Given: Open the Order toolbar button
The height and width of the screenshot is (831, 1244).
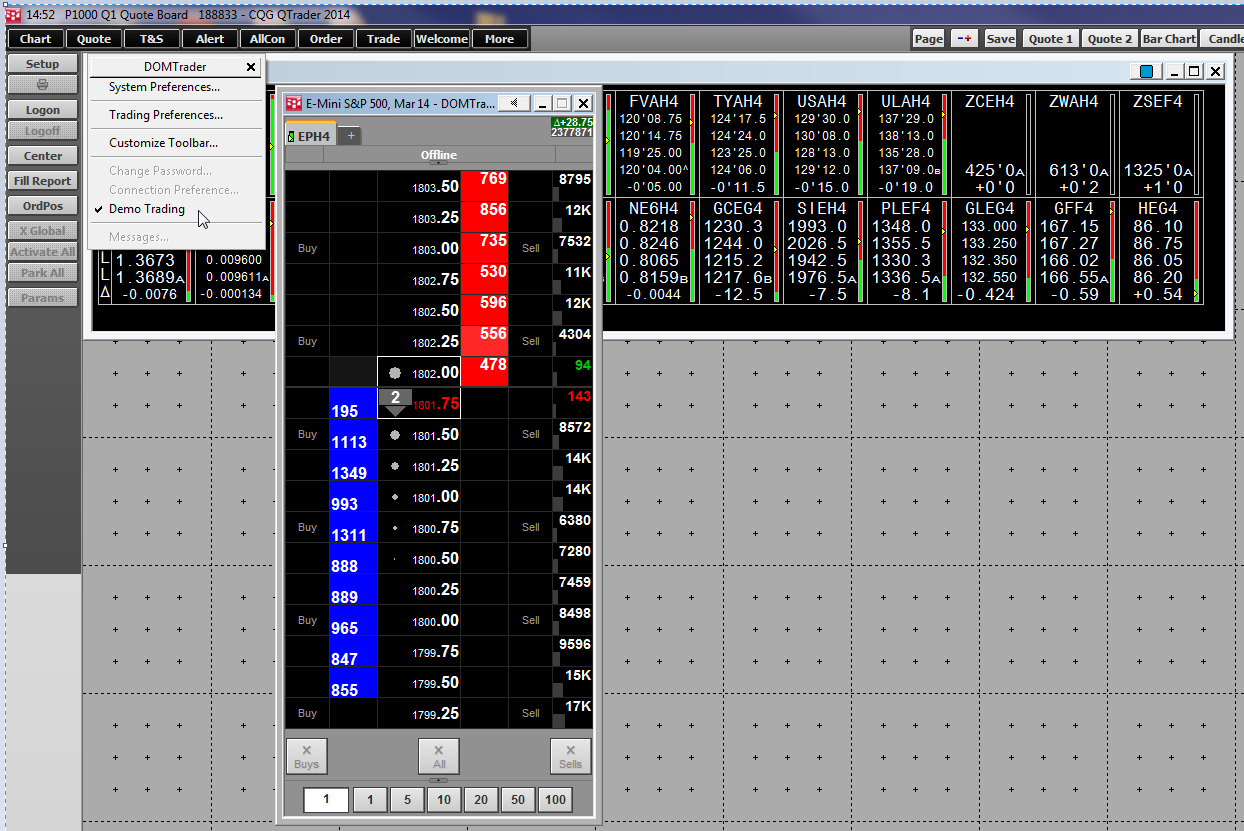Looking at the screenshot, I should point(326,39).
